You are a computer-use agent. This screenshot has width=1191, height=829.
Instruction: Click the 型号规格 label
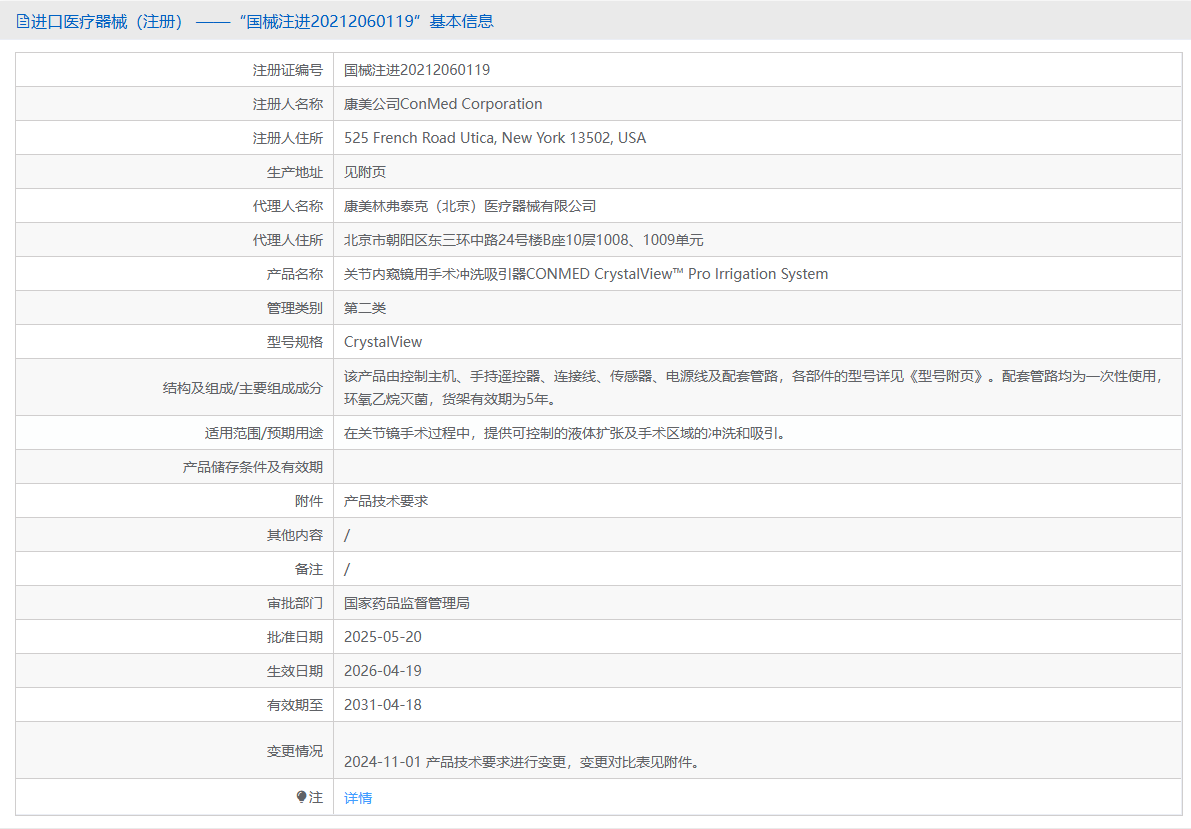(x=295, y=342)
